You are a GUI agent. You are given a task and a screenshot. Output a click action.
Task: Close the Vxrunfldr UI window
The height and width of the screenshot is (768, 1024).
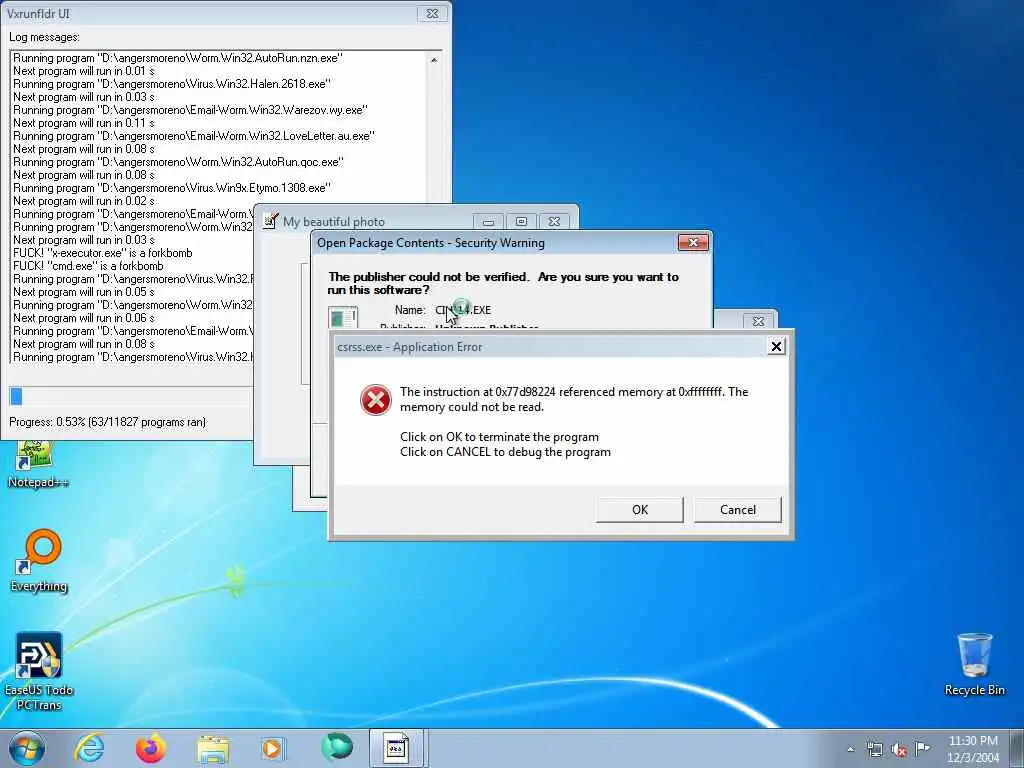[432, 13]
